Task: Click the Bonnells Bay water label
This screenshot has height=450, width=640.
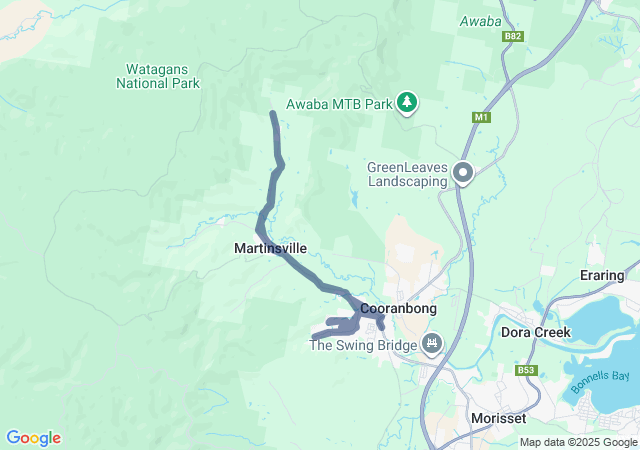Action: click(x=600, y=381)
